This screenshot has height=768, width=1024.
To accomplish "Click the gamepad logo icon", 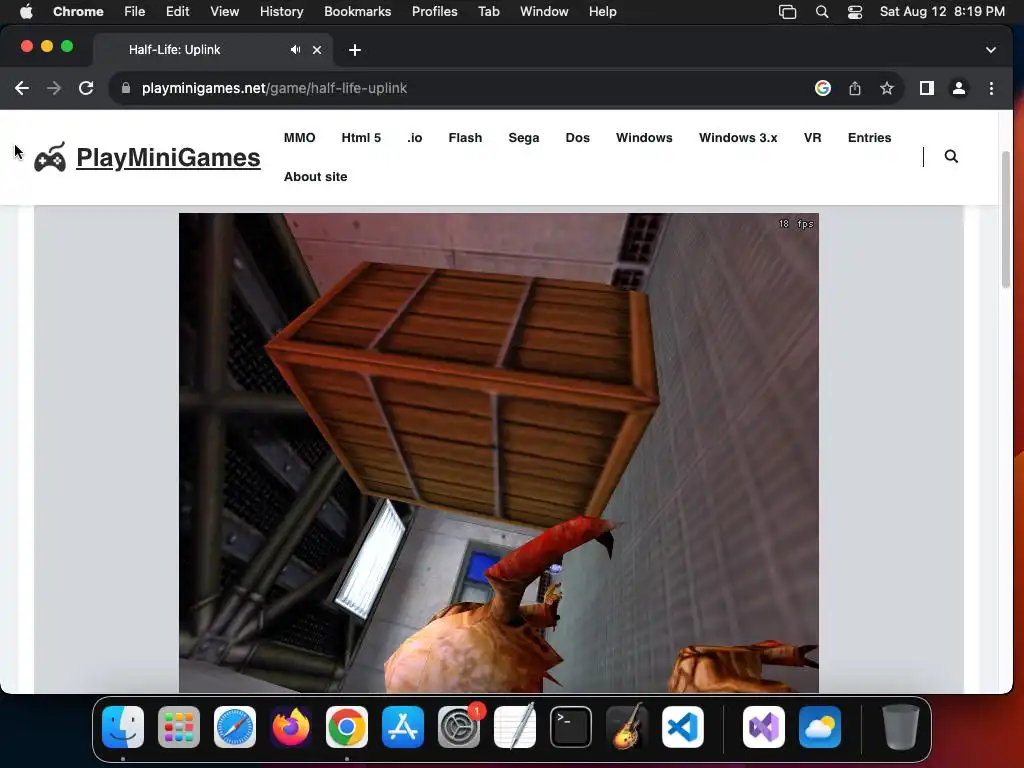I will pos(50,157).
